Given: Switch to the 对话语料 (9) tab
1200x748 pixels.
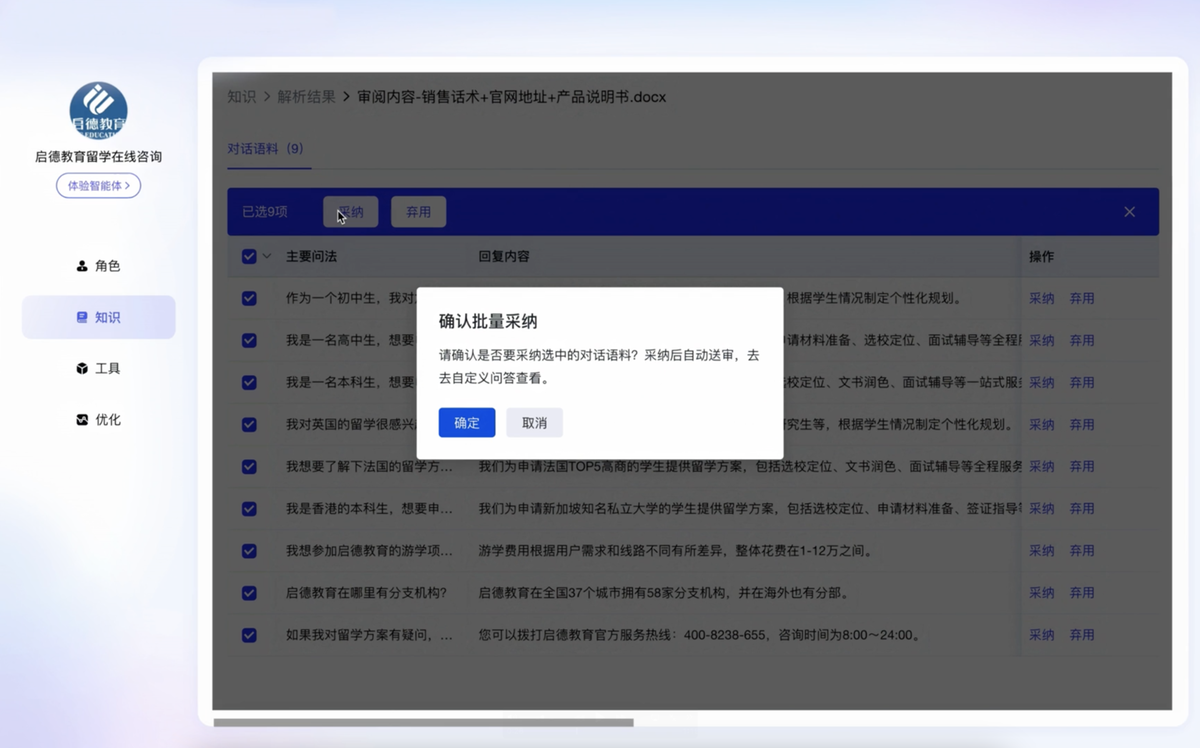Looking at the screenshot, I should coord(265,148).
